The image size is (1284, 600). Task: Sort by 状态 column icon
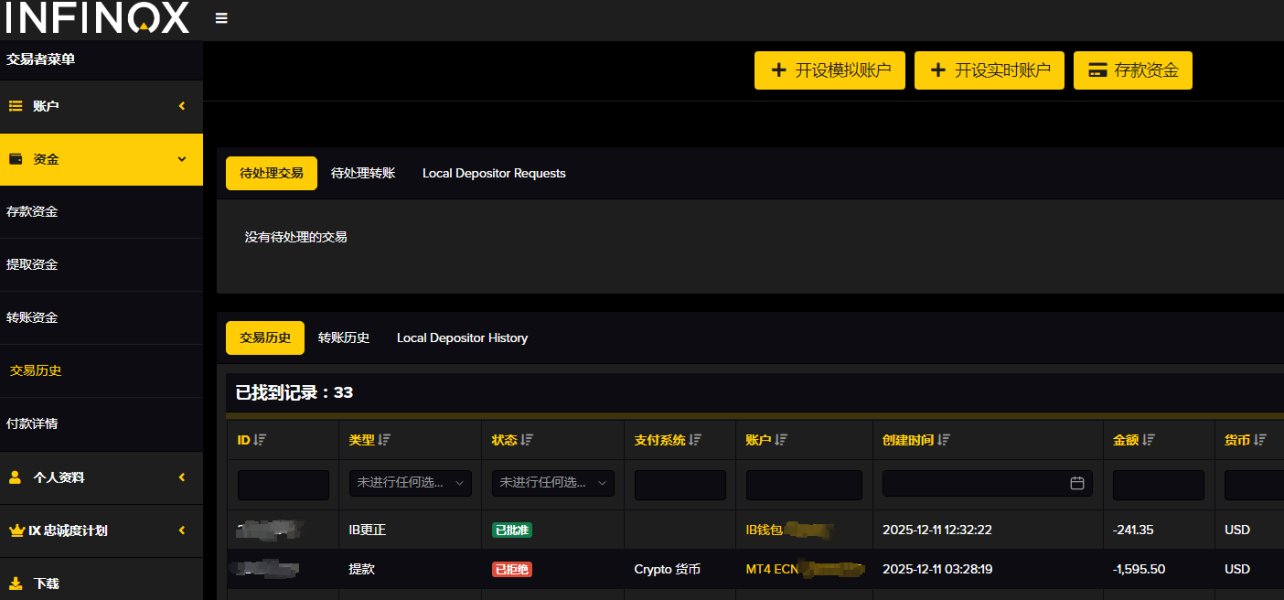coord(528,440)
